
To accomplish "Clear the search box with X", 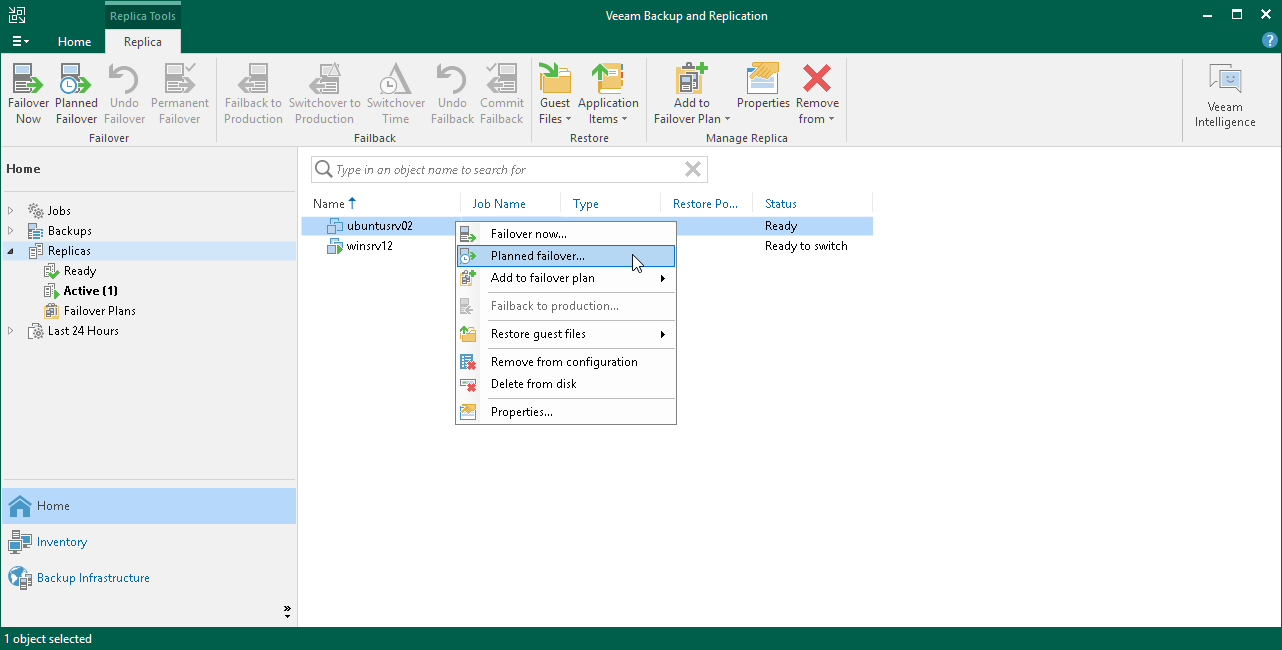I will click(692, 169).
